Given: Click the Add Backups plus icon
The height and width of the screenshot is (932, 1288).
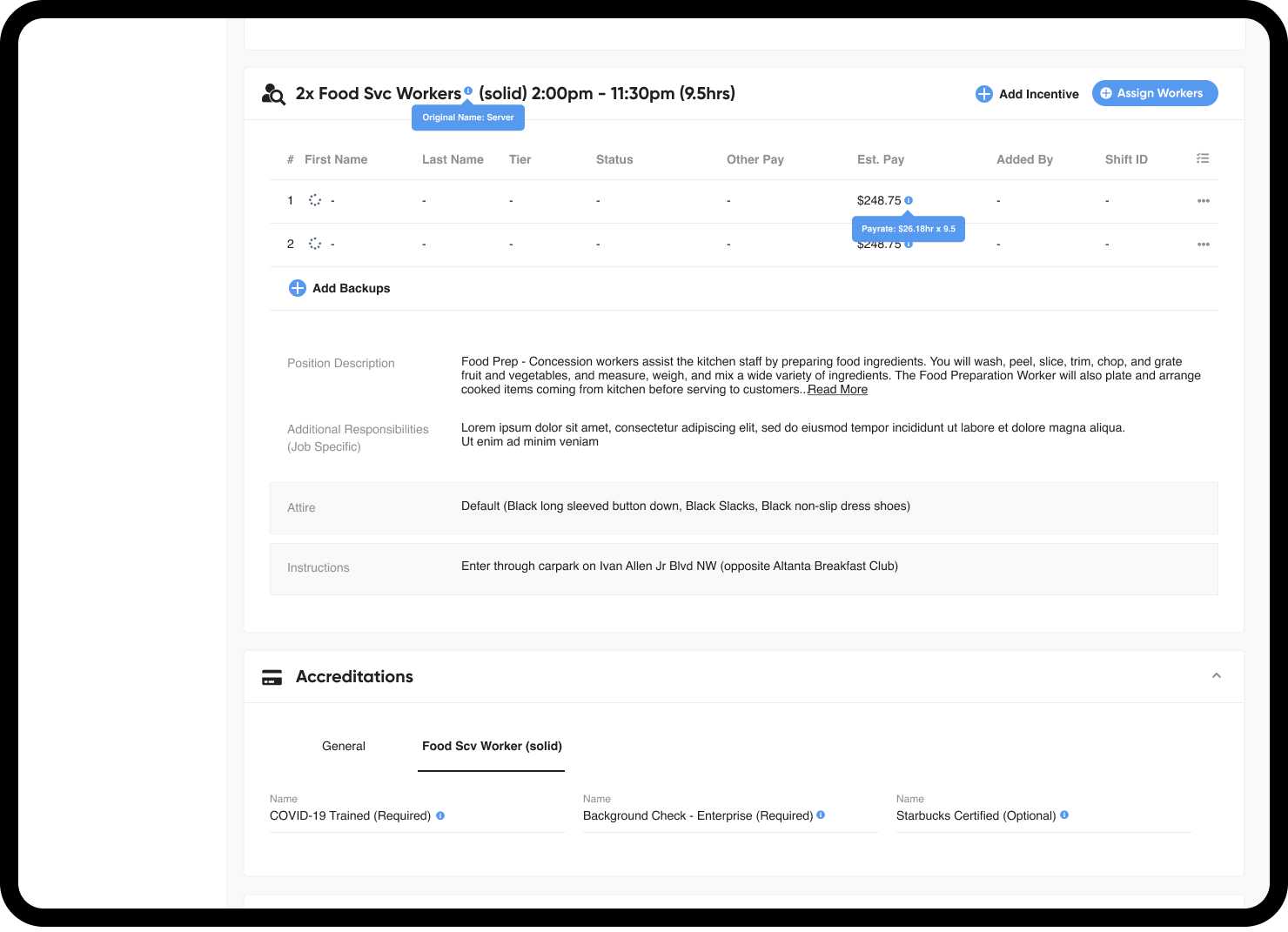Looking at the screenshot, I should coord(297,288).
